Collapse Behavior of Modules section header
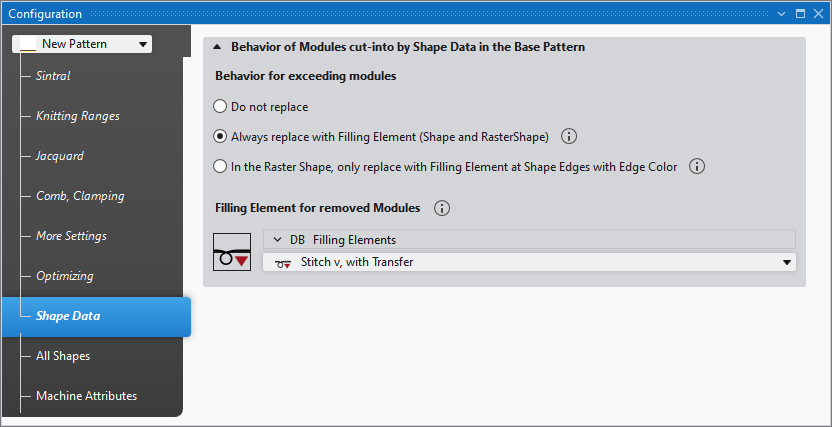 click(217, 47)
